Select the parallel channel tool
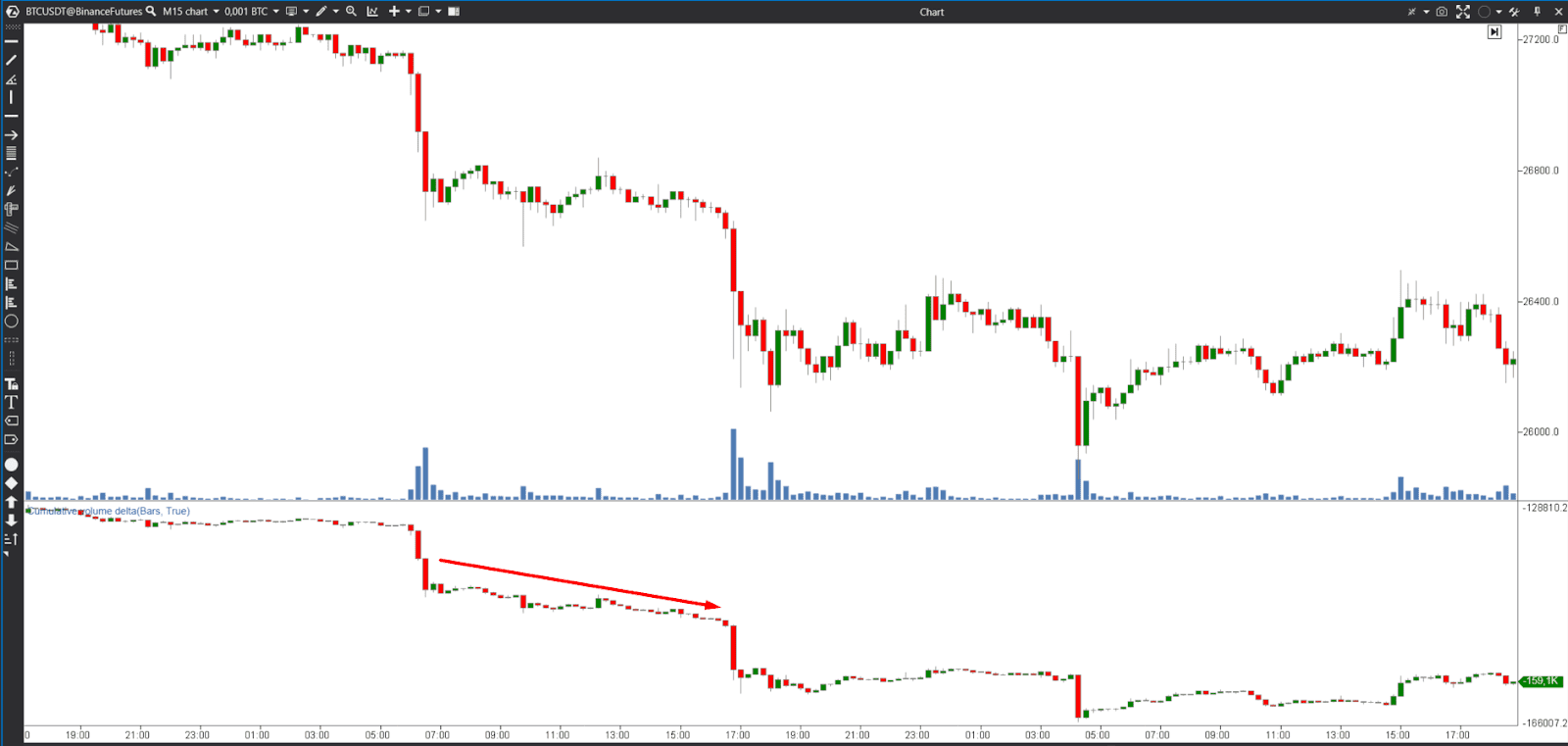This screenshot has height=746, width=1568. [12, 227]
